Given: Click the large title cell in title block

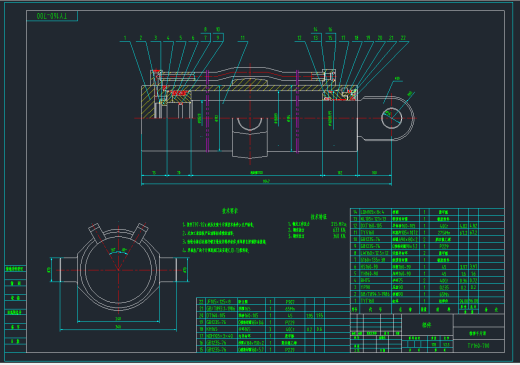Looking at the screenshot, I should pyautogui.click(x=427, y=325).
